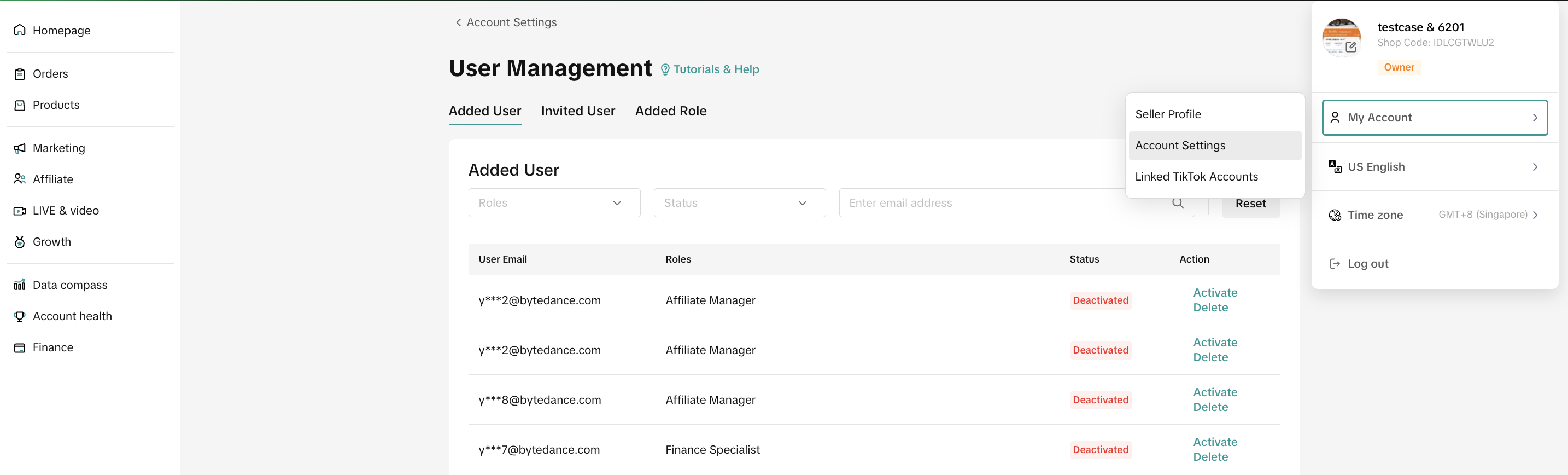Open Orders via clipboard icon

coord(20,74)
